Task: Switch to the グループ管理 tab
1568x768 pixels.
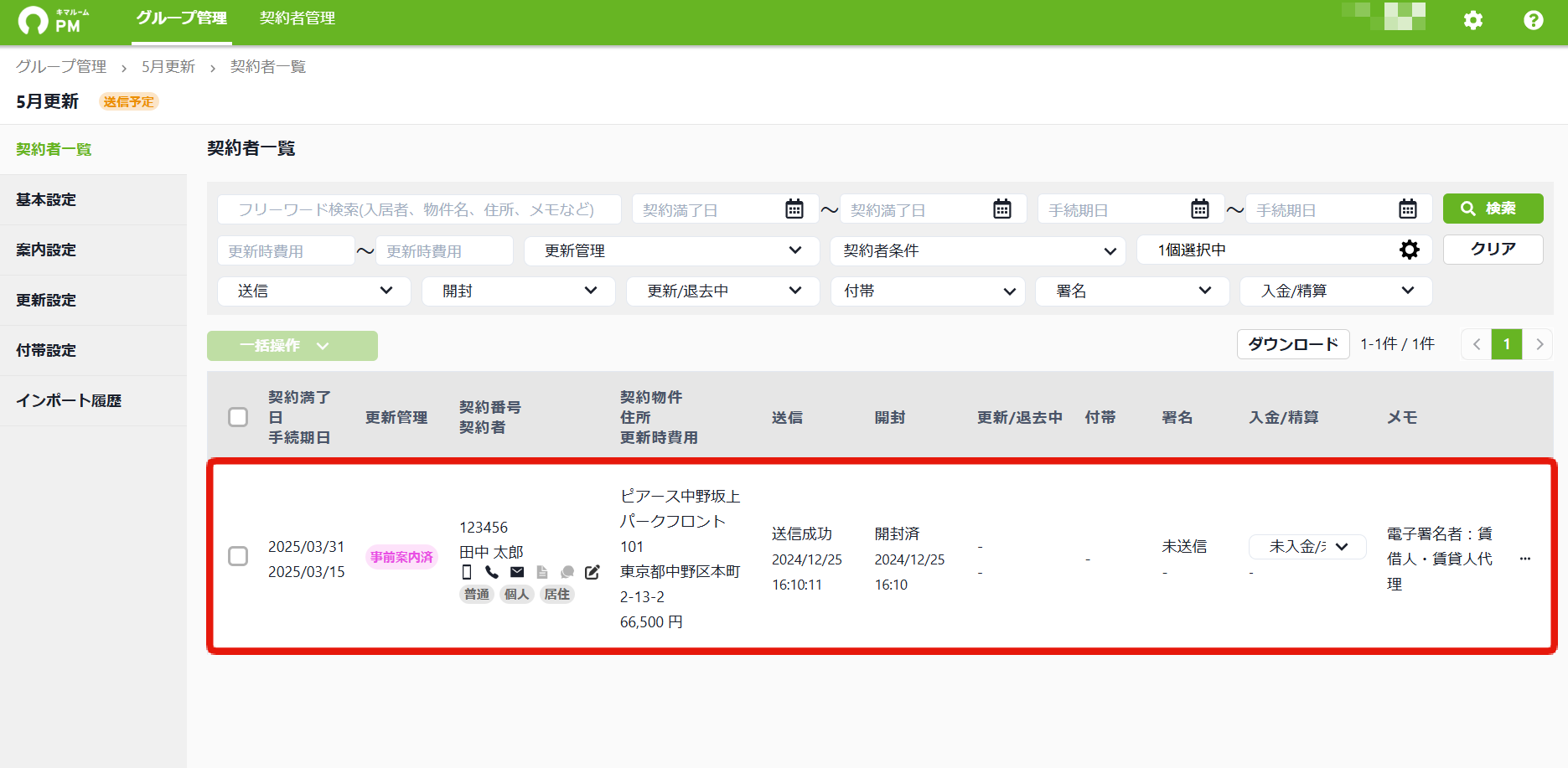Action: tap(182, 18)
